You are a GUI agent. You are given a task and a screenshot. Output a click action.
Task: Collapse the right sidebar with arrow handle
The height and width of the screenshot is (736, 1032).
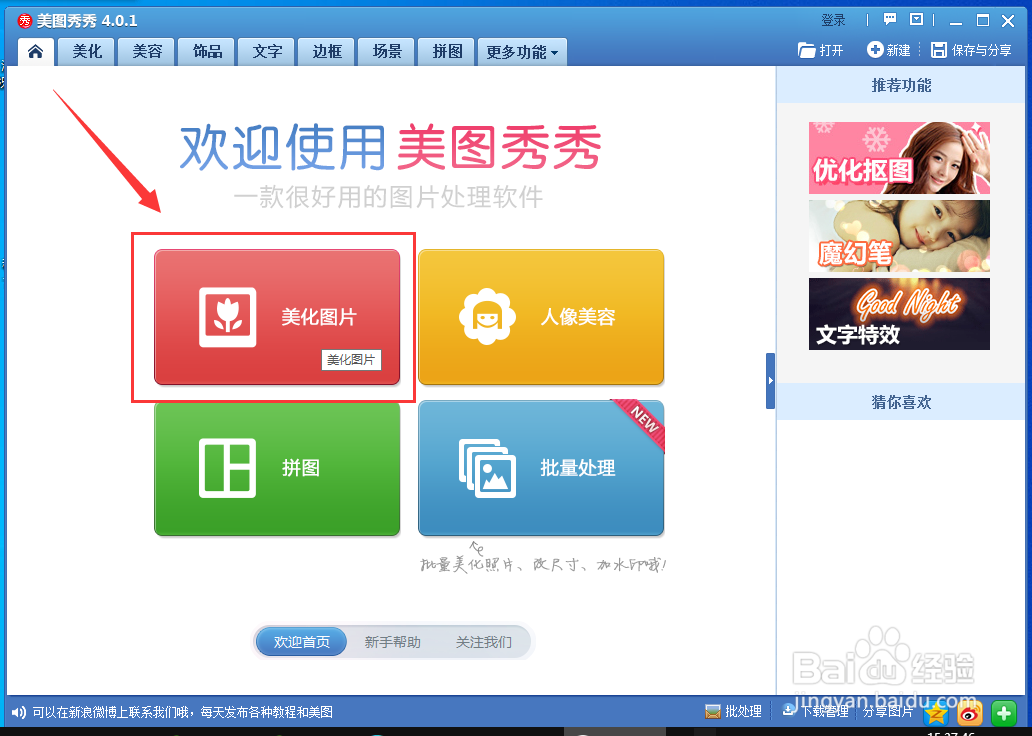click(x=770, y=381)
